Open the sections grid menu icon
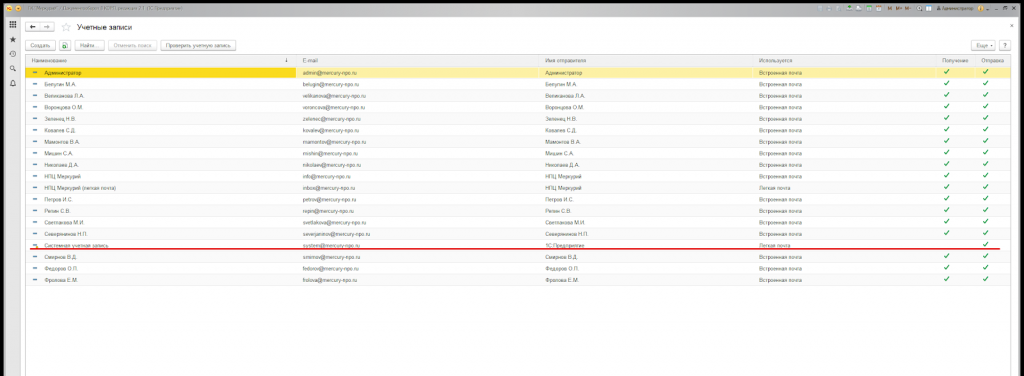This screenshot has width=1024, height=376. (x=12, y=25)
